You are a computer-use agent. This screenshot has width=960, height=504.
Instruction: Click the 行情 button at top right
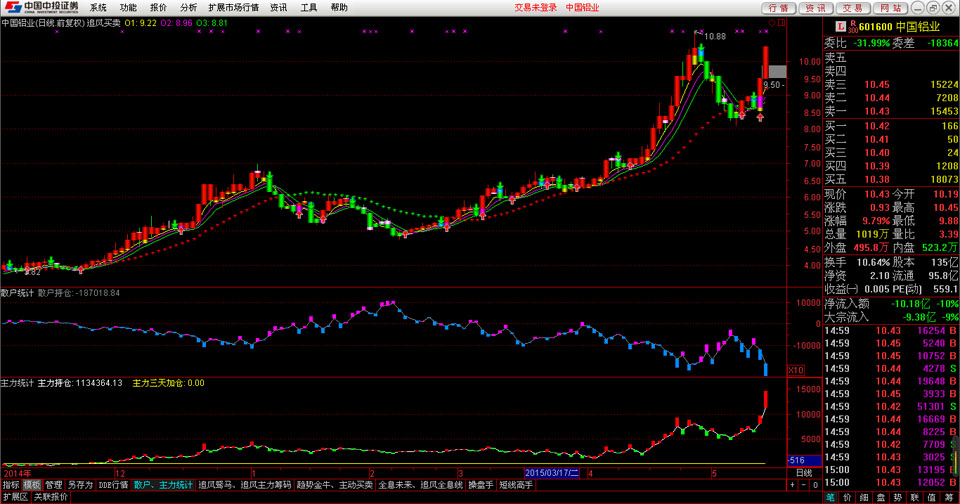pyautogui.click(x=778, y=8)
